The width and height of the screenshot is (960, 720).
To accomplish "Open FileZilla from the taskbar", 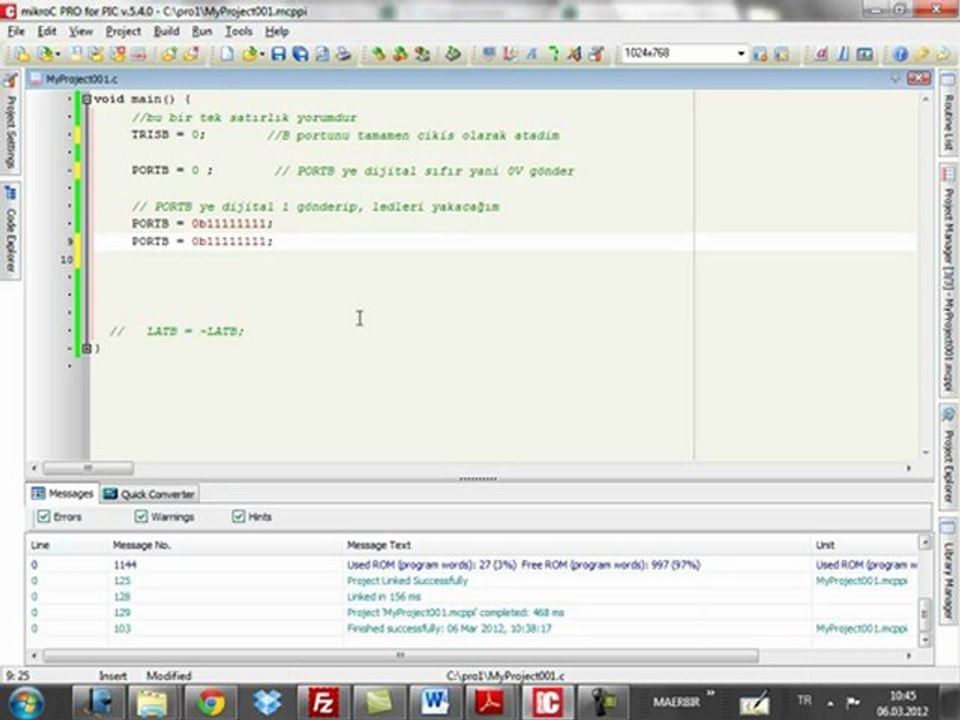I will [x=322, y=703].
